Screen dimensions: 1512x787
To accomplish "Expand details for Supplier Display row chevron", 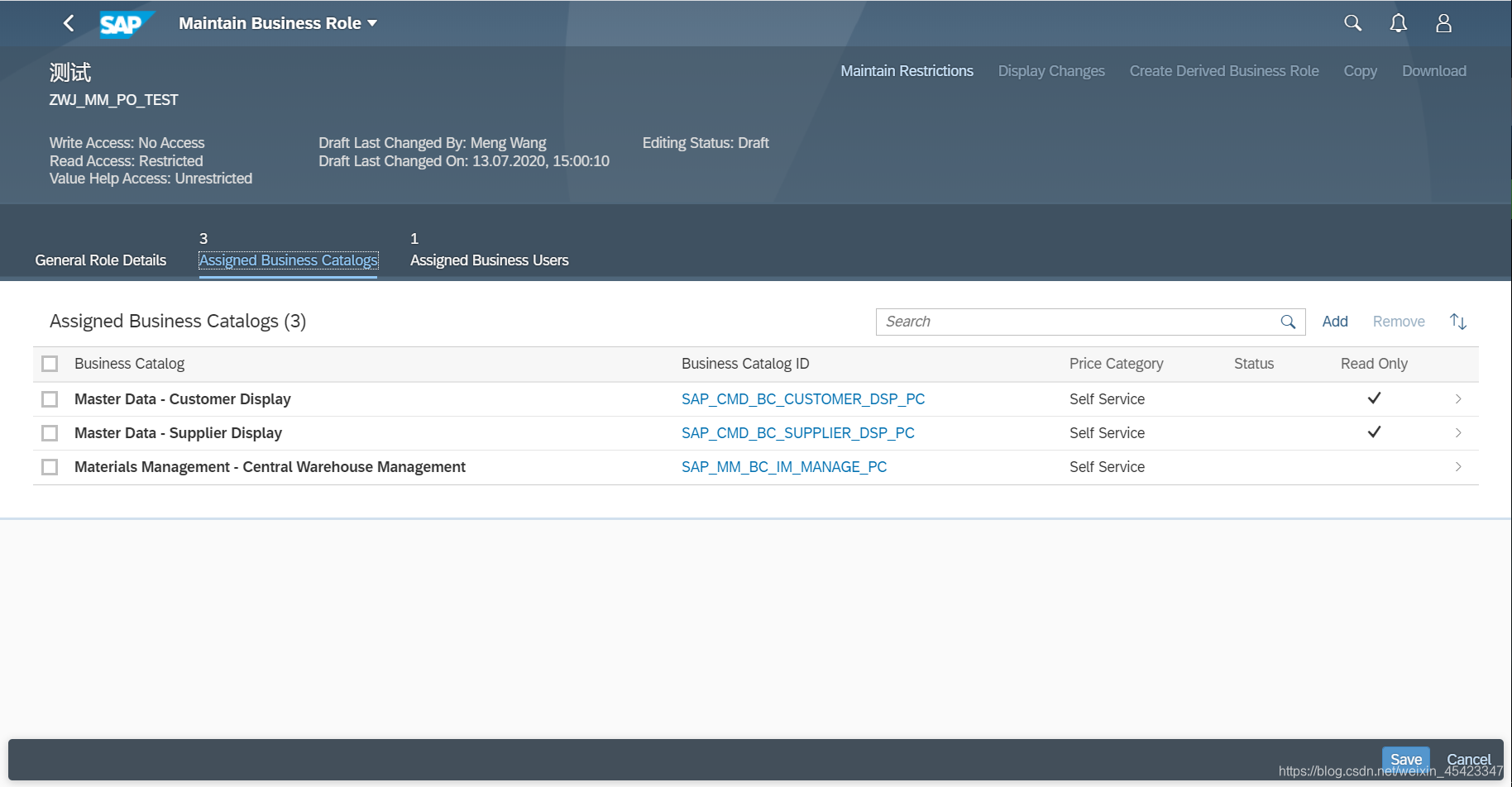I will (x=1458, y=433).
